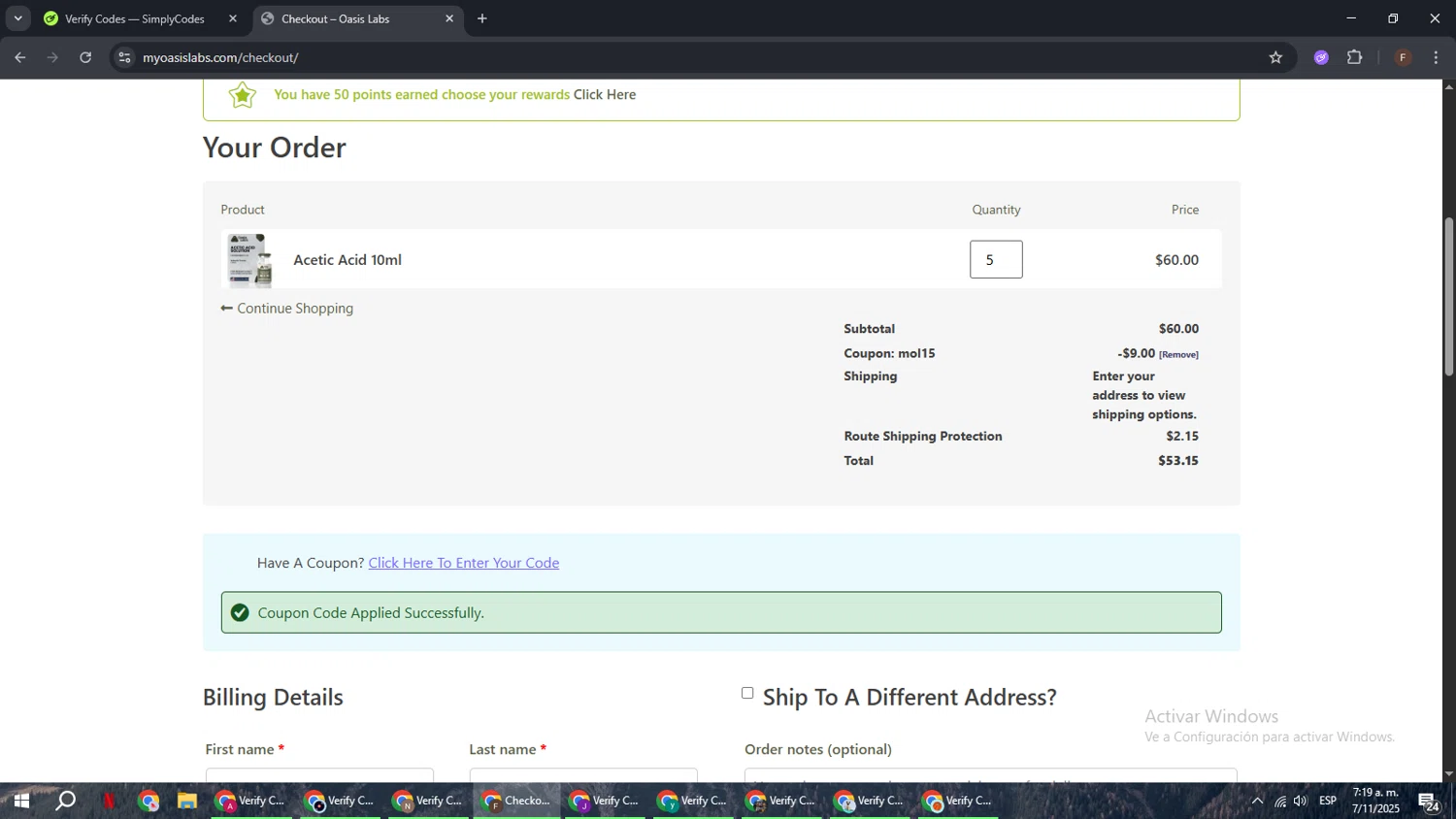Reload the checkout page
1456x819 pixels.
click(x=85, y=57)
